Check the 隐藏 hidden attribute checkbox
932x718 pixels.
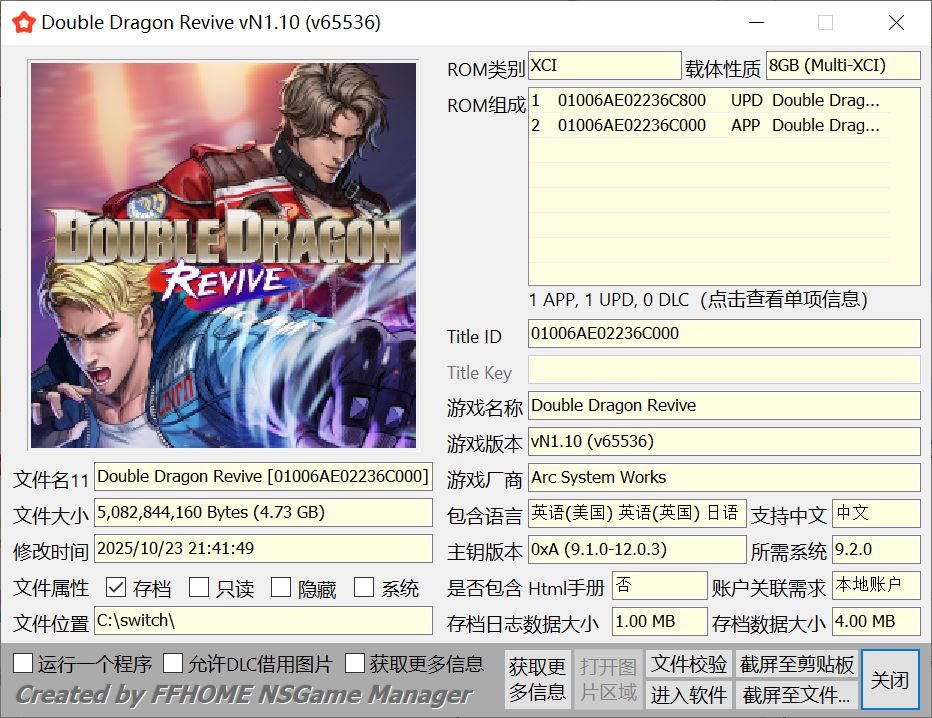[x=281, y=587]
